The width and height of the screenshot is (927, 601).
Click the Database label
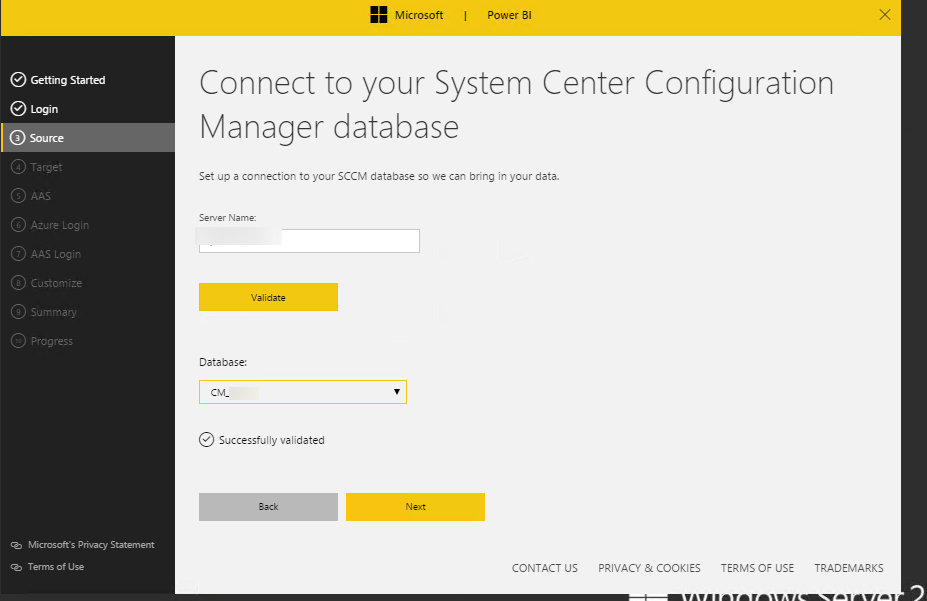223,362
